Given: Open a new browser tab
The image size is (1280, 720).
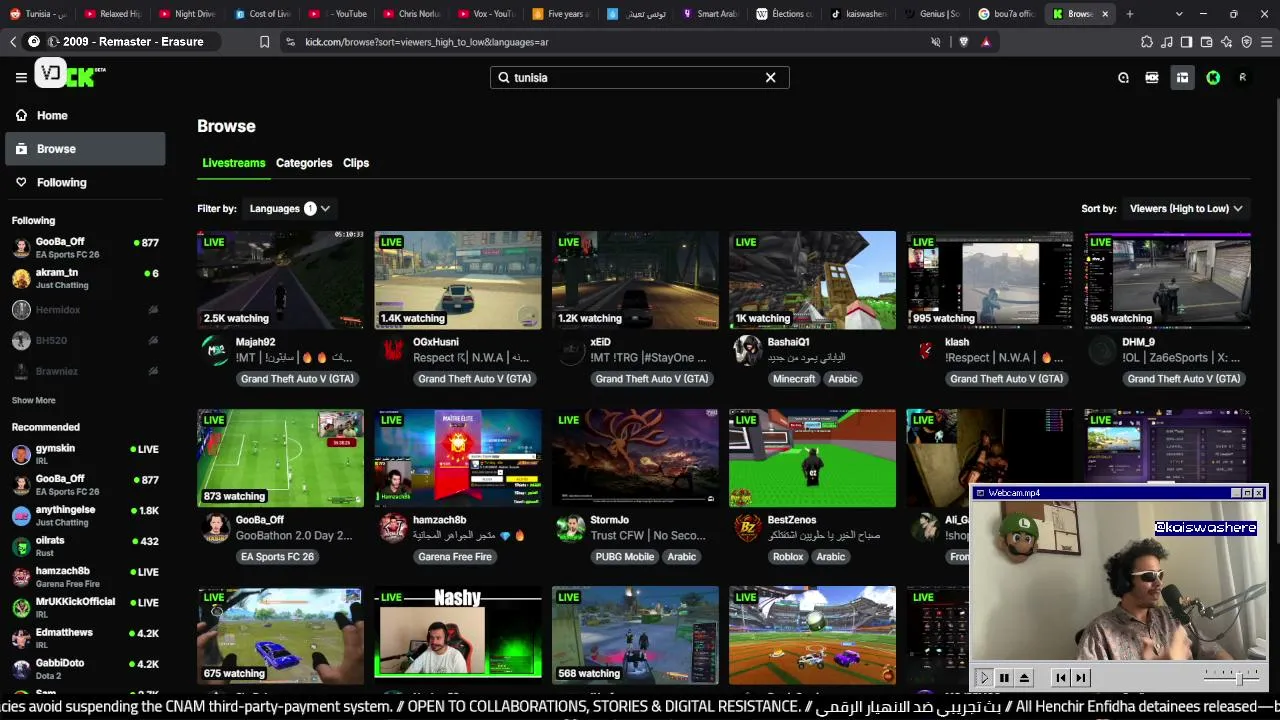Looking at the screenshot, I should (x=1129, y=14).
